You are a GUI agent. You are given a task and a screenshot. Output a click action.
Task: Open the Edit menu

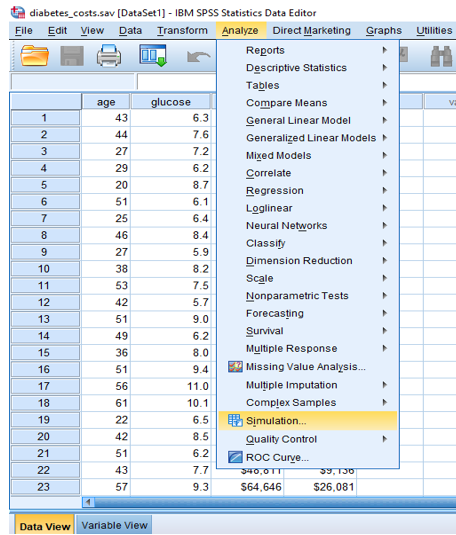click(57, 31)
